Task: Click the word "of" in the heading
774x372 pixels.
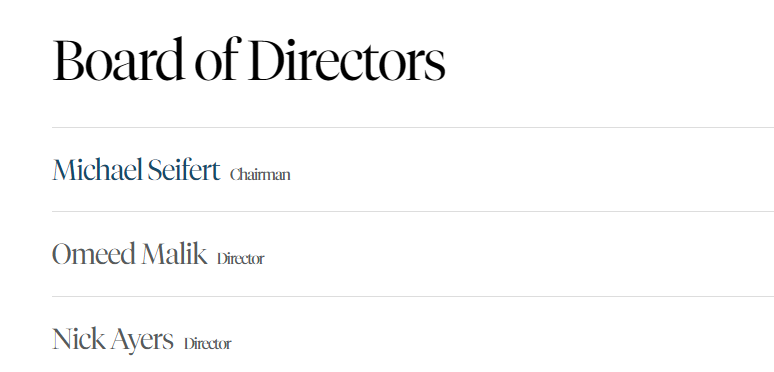Action: click(x=217, y=59)
